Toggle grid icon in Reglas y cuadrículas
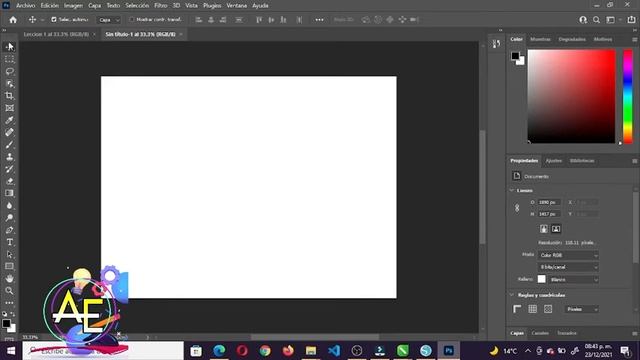Viewport: 640px width, 360px height. point(533,309)
